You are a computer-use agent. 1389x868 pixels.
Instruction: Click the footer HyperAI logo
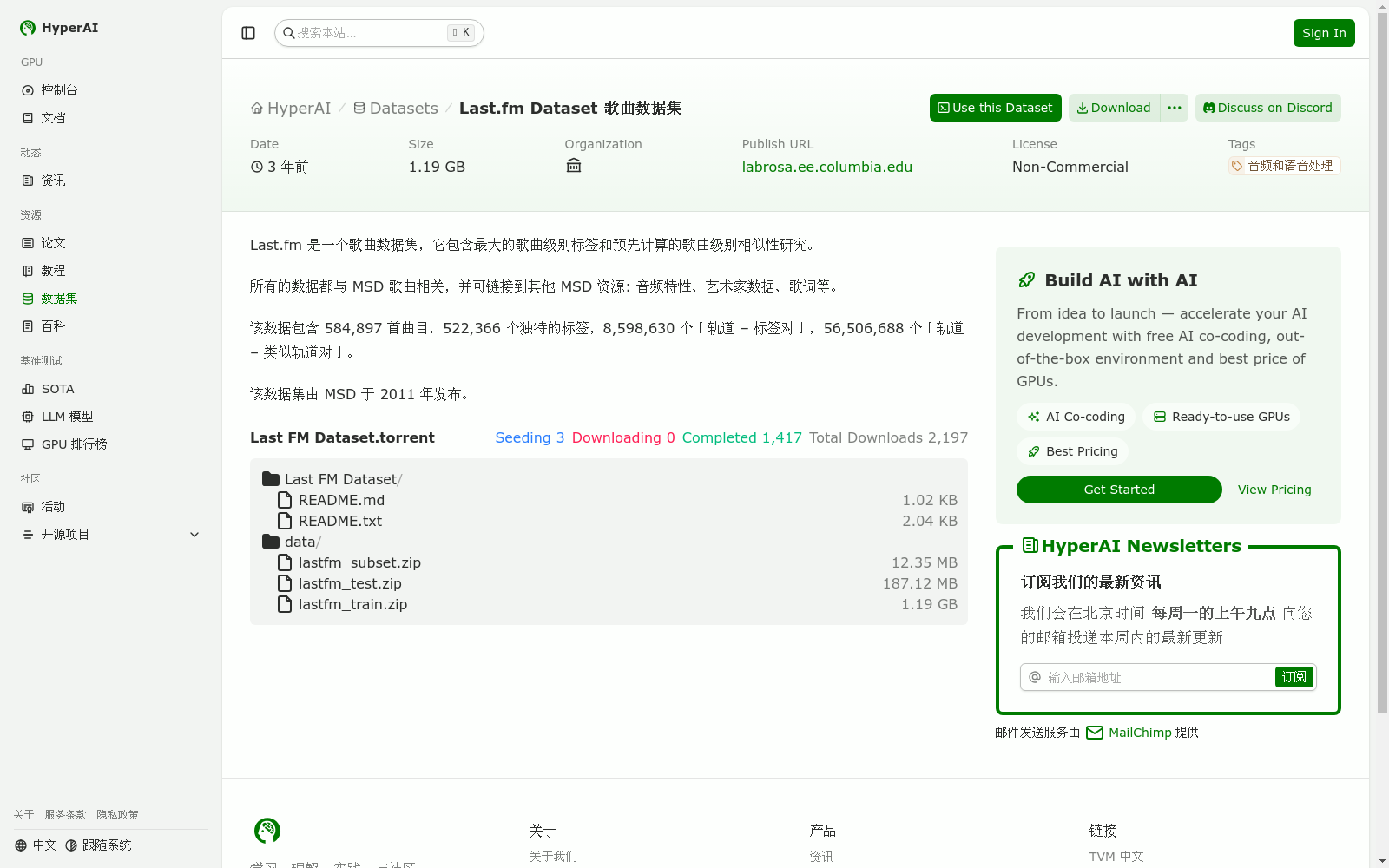click(267, 831)
